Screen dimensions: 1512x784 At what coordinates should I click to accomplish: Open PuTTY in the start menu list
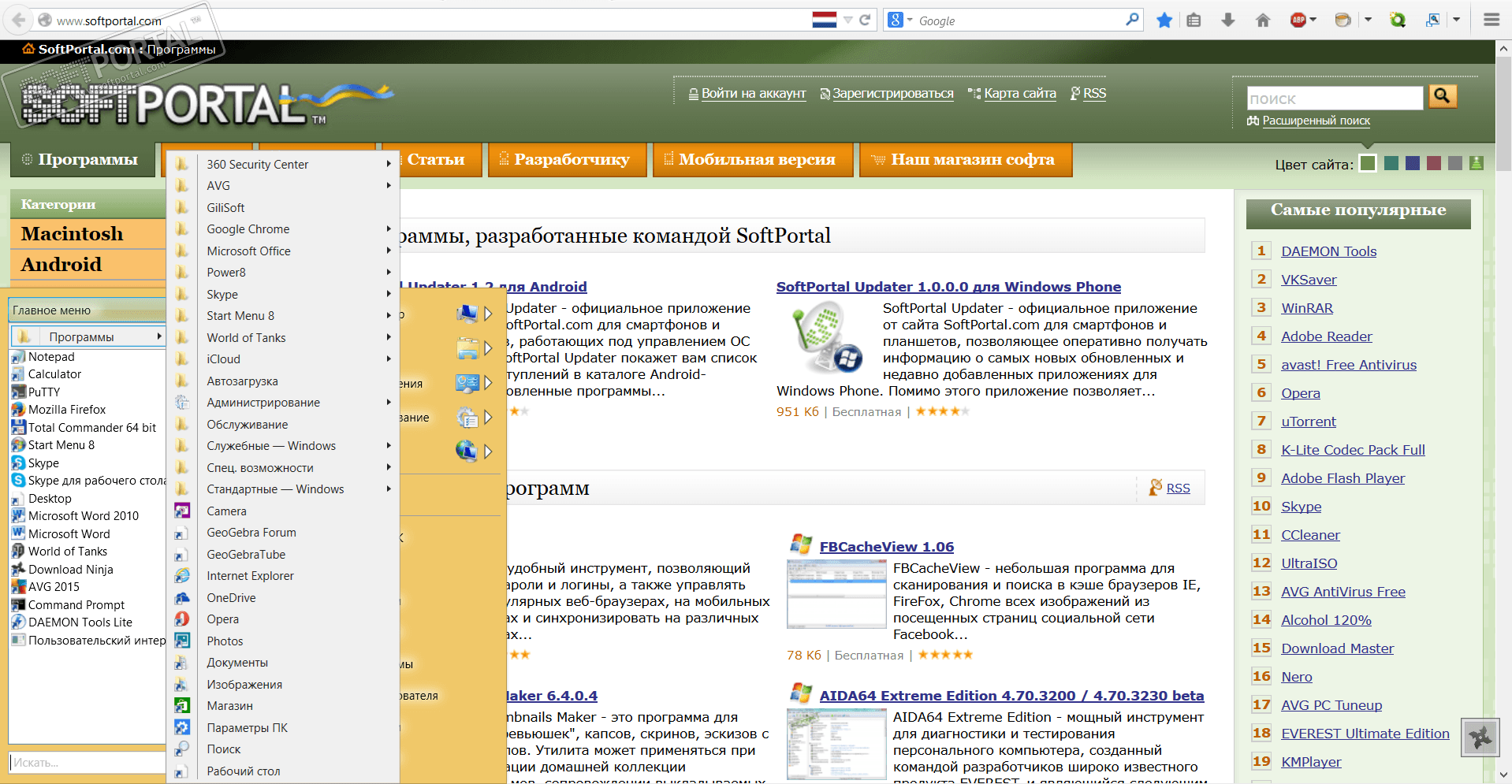(44, 392)
